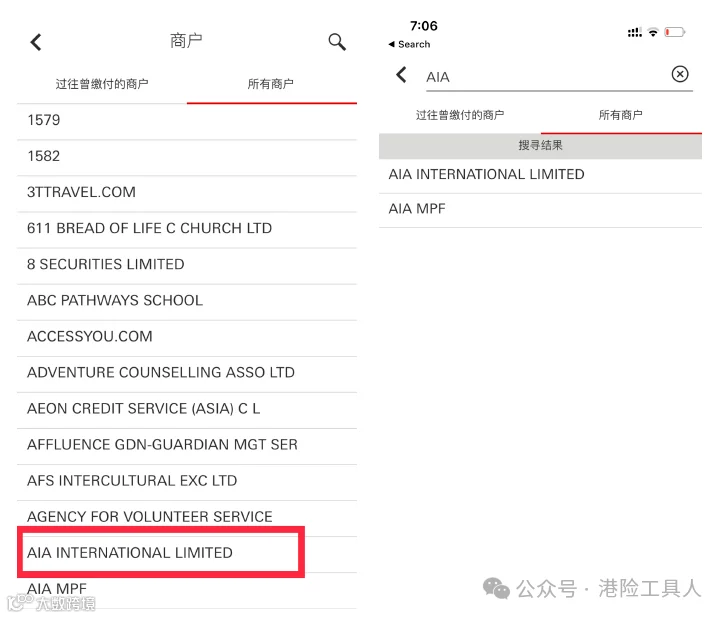Pick AFS INTERCULTURAL EXC LTD

[187, 481]
